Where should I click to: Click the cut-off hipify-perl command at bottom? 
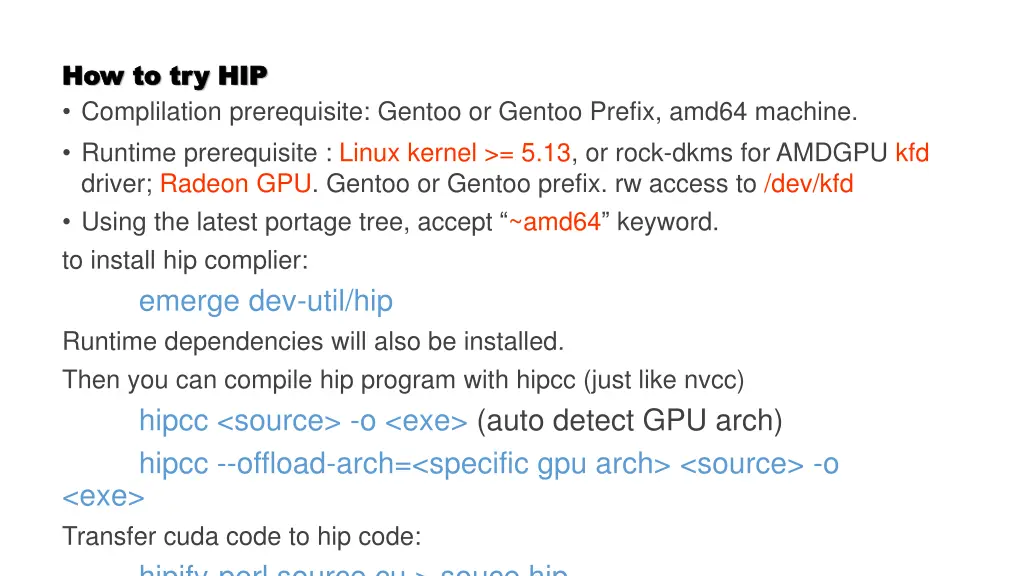coord(353,571)
